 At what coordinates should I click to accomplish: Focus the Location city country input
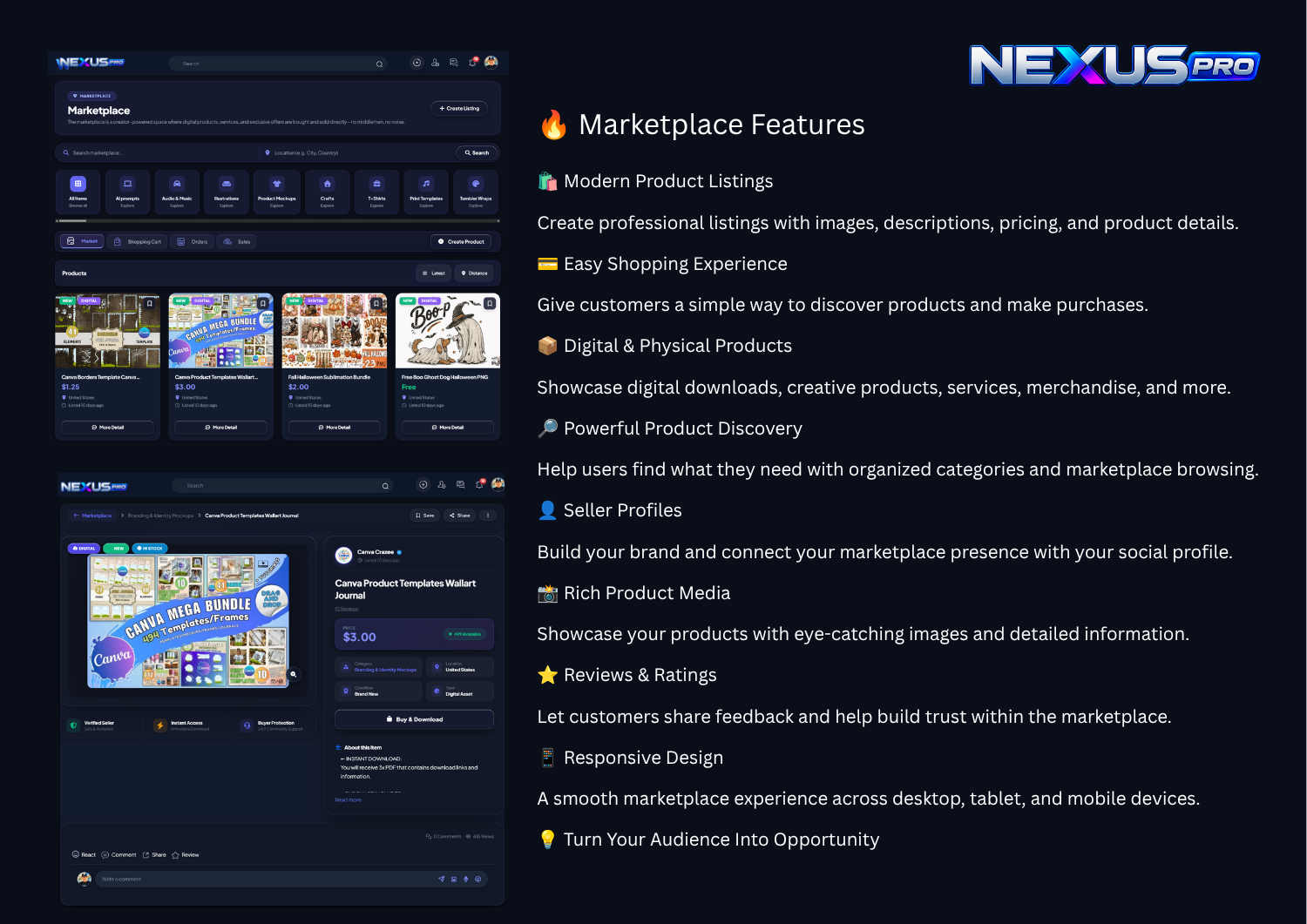357,152
